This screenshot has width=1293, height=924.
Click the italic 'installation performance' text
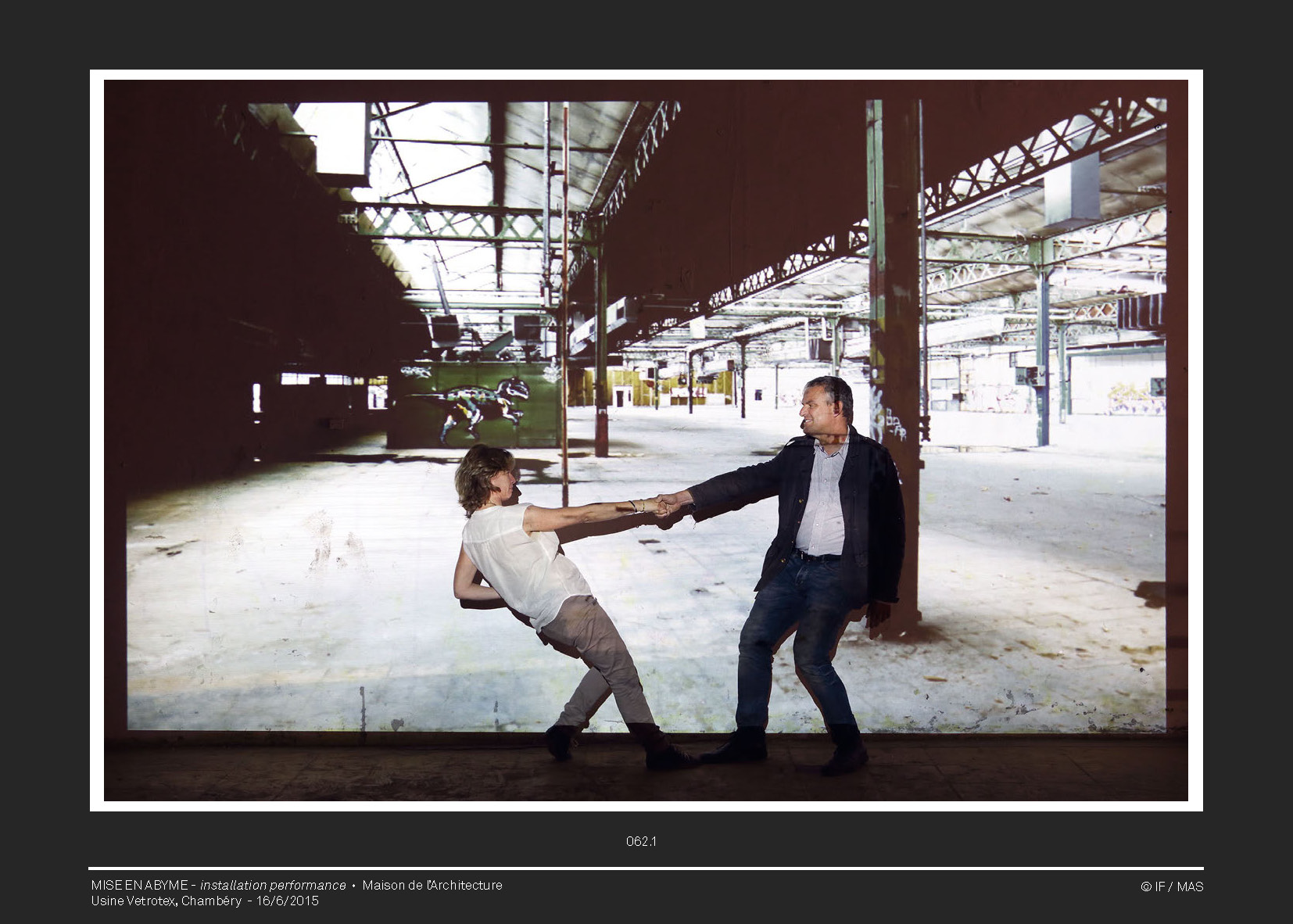point(273,885)
